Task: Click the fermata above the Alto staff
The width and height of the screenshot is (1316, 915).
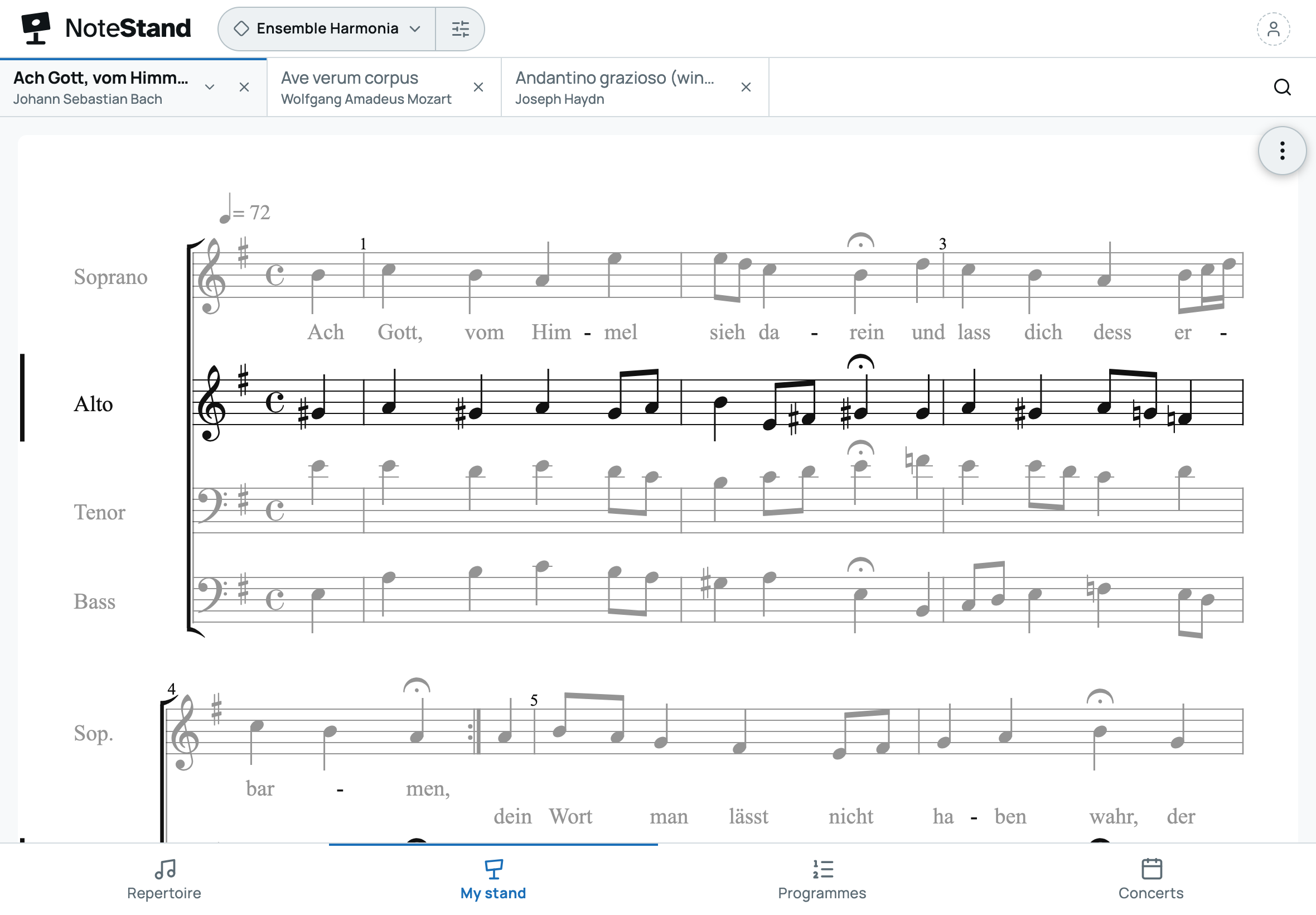Action: click(860, 362)
